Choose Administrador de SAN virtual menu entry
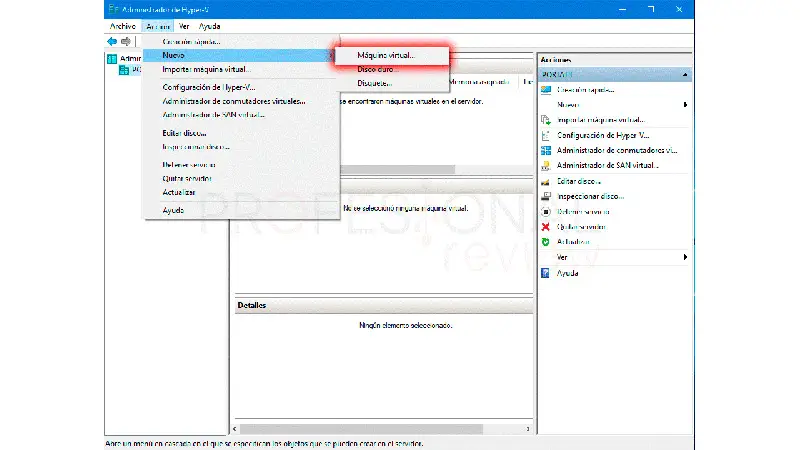The width and height of the screenshot is (800, 450). pos(241,115)
